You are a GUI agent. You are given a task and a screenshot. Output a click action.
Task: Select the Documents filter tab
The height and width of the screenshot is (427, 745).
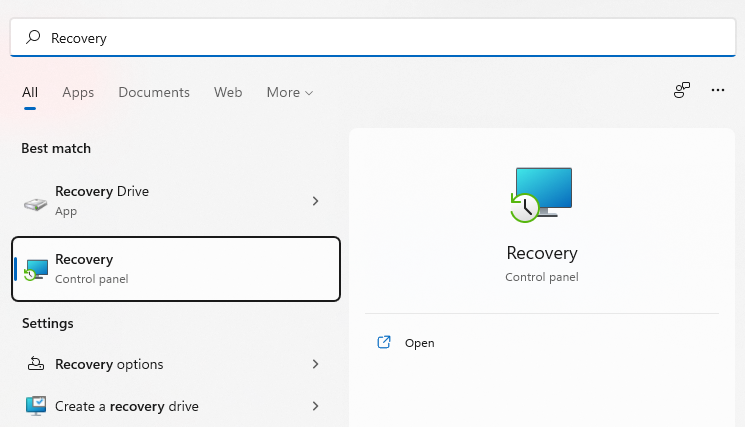(154, 92)
